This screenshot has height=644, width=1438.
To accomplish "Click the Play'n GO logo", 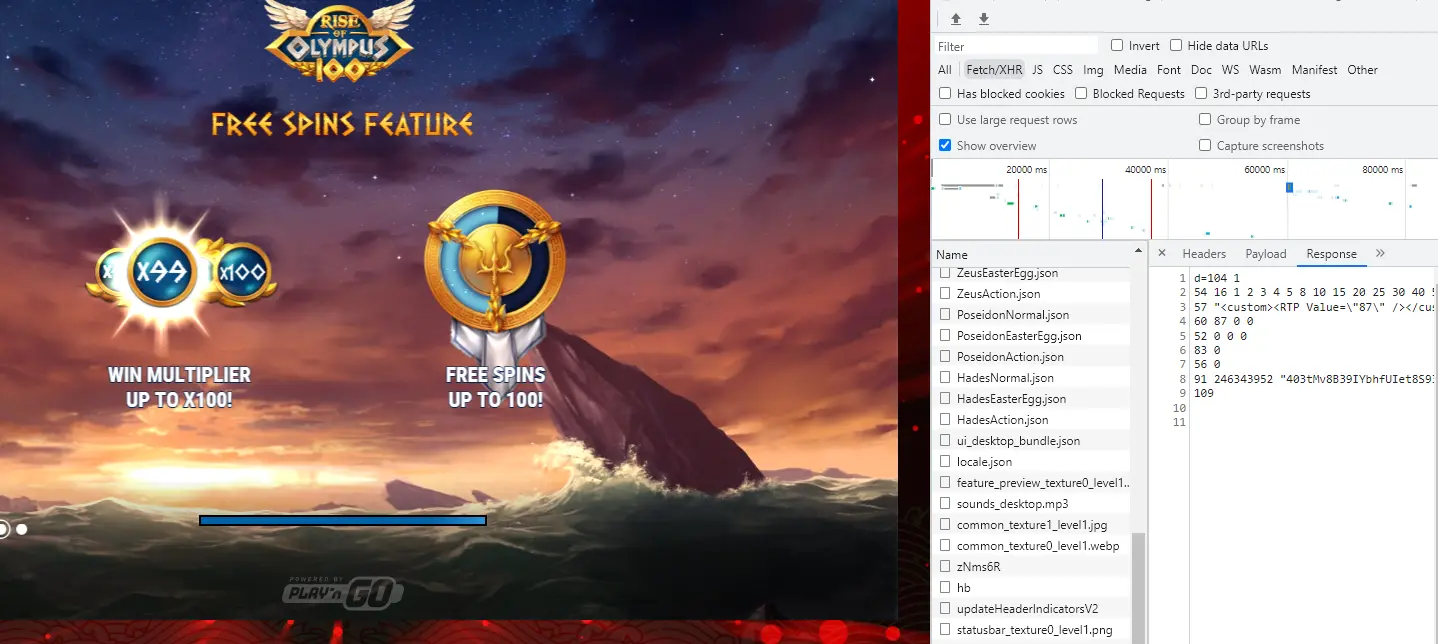I will 342,592.
